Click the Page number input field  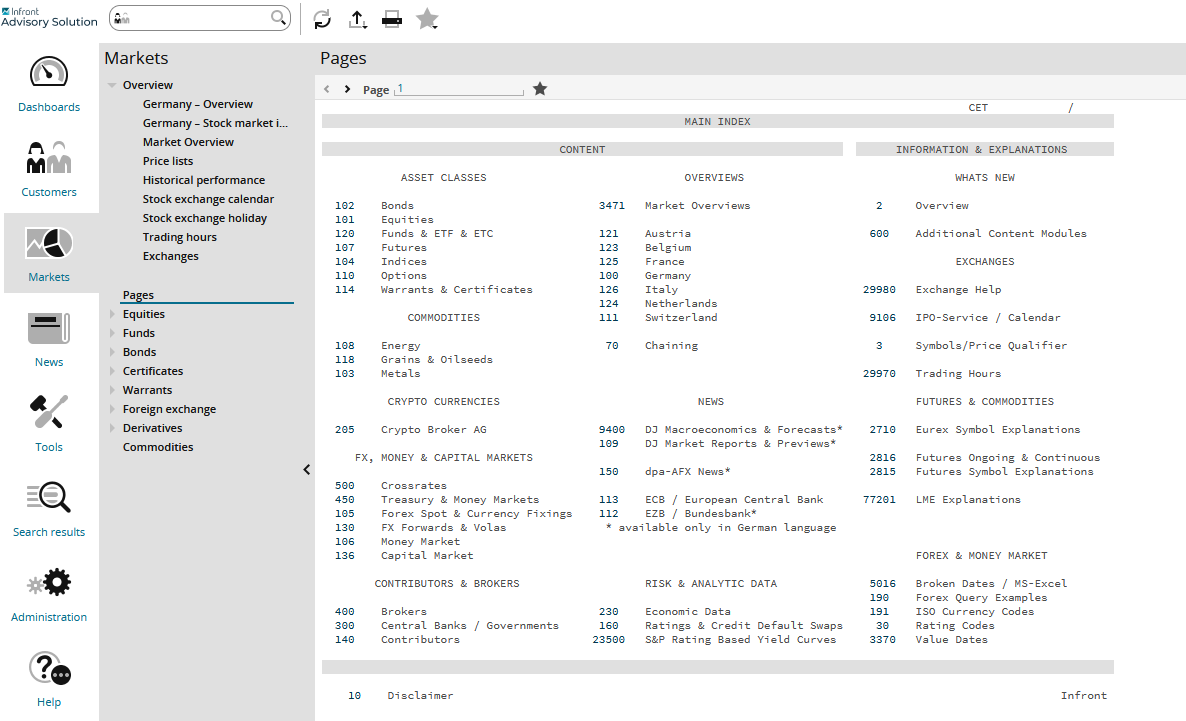point(458,89)
